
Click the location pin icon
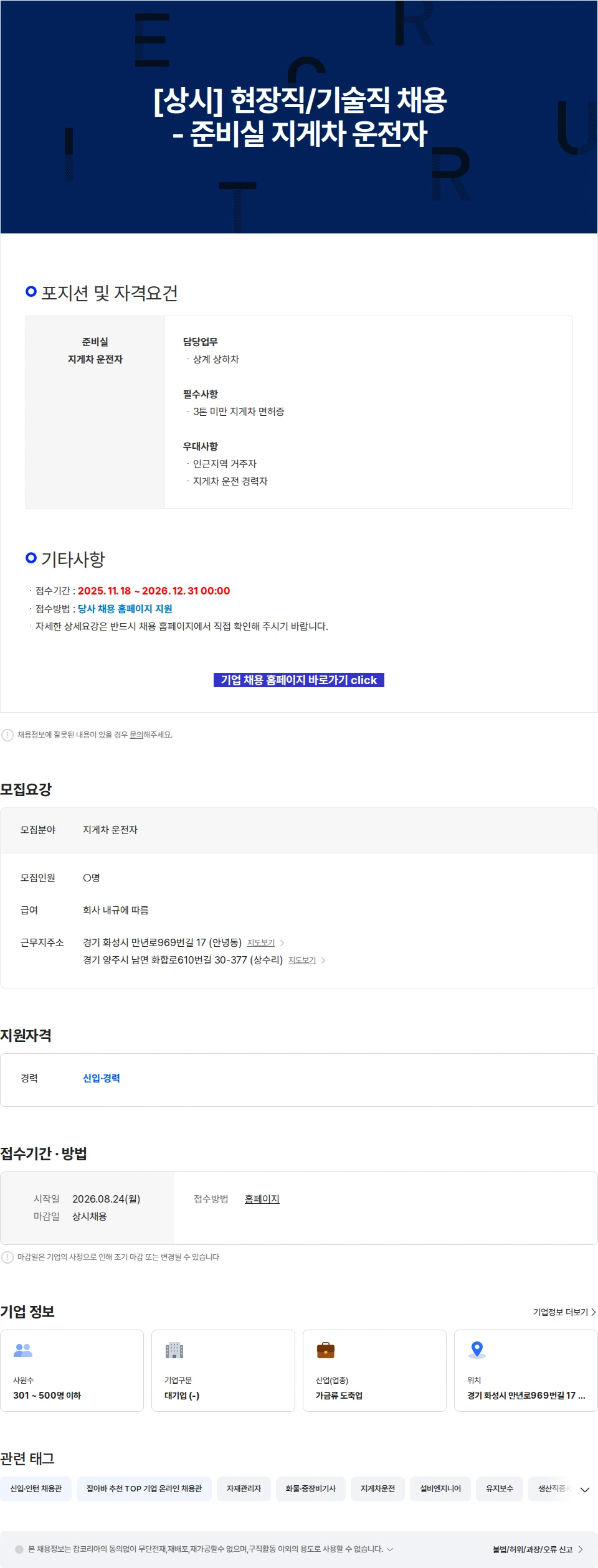tap(477, 1350)
